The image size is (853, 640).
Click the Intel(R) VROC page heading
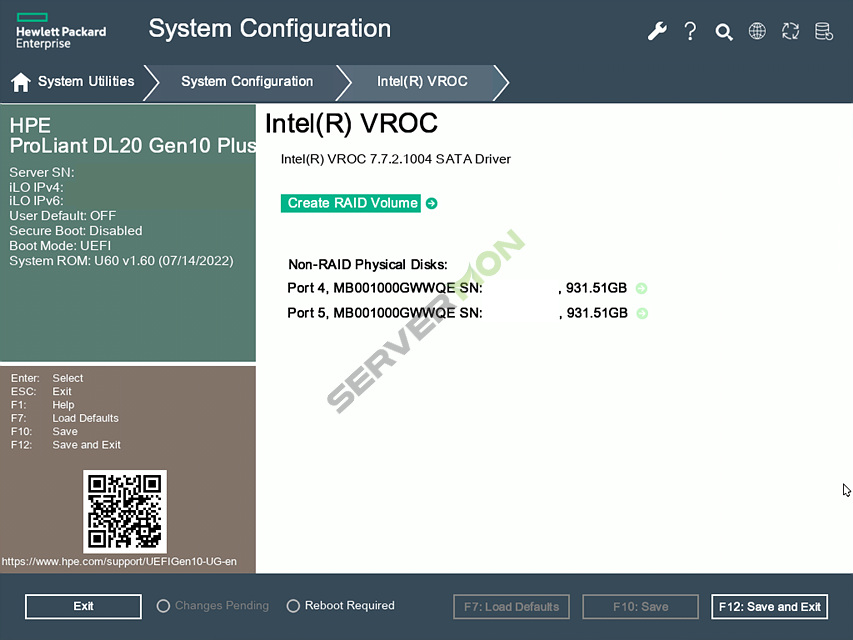coord(351,124)
